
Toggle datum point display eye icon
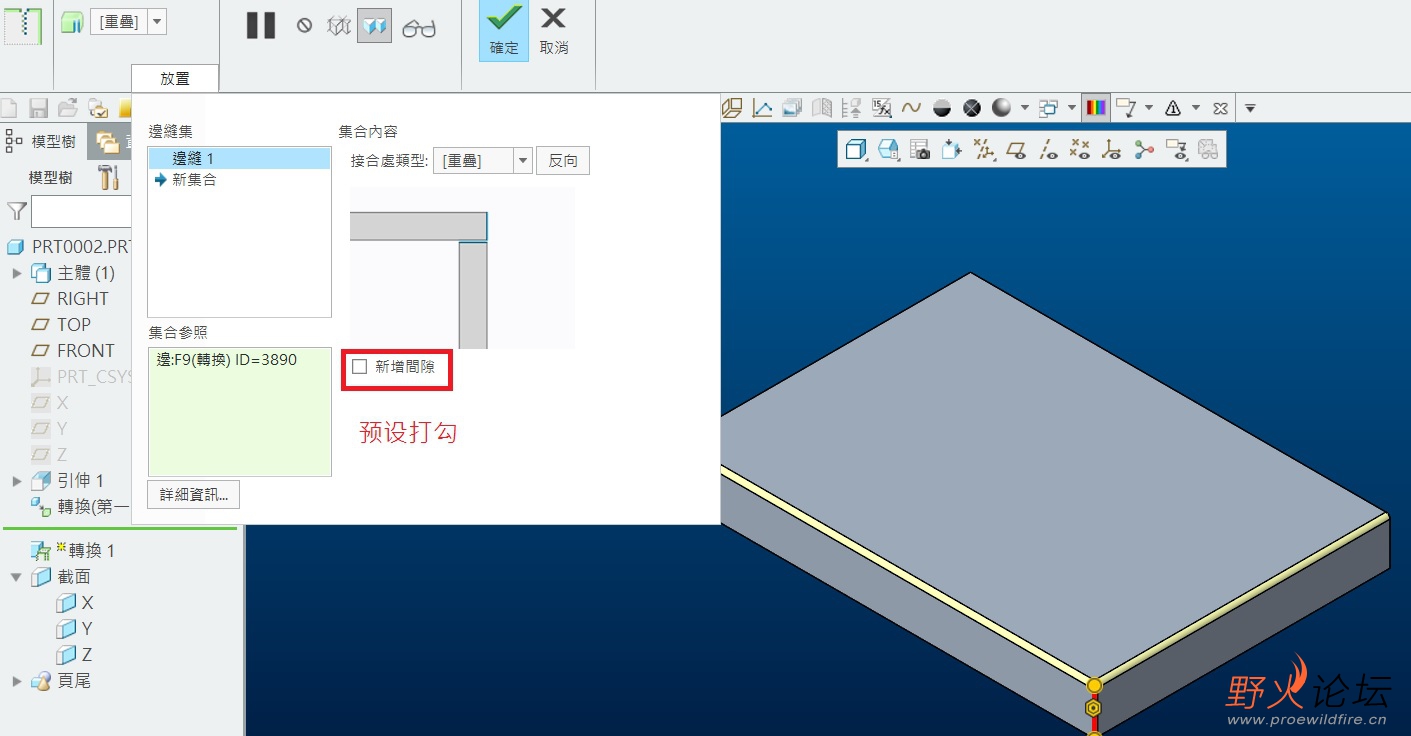point(1079,150)
